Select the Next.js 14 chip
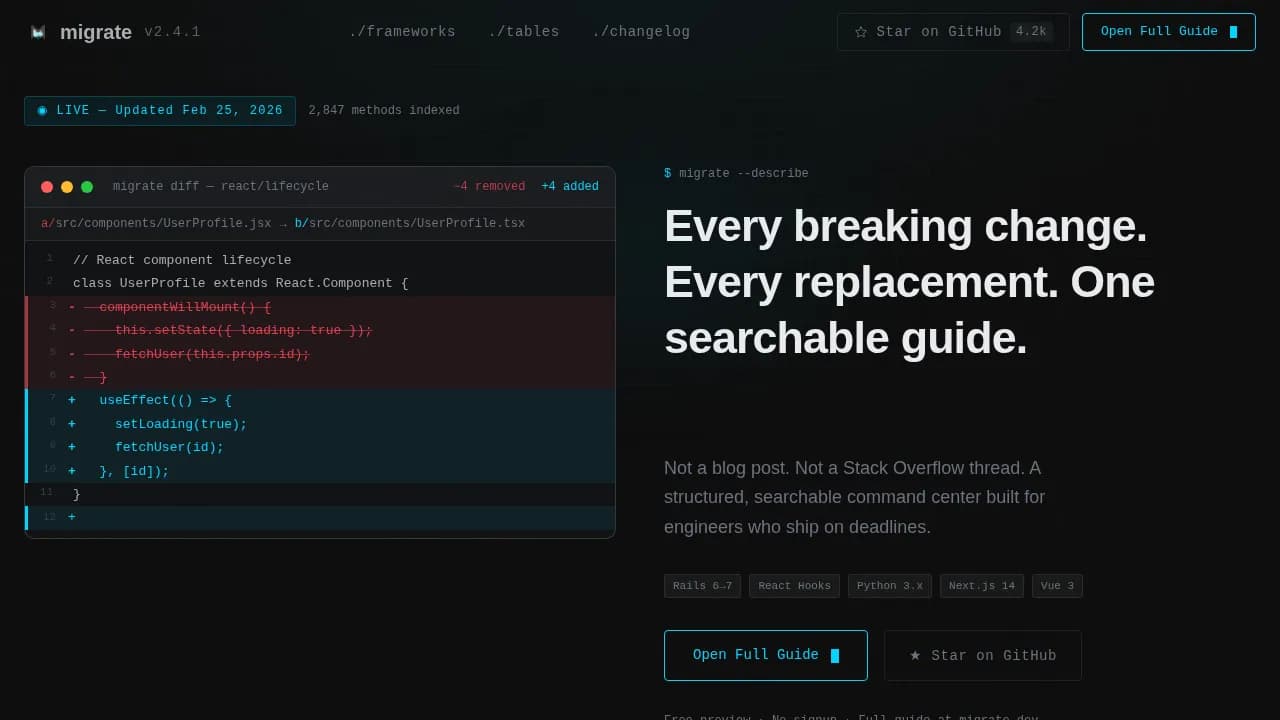This screenshot has width=1280, height=720. 981,585
